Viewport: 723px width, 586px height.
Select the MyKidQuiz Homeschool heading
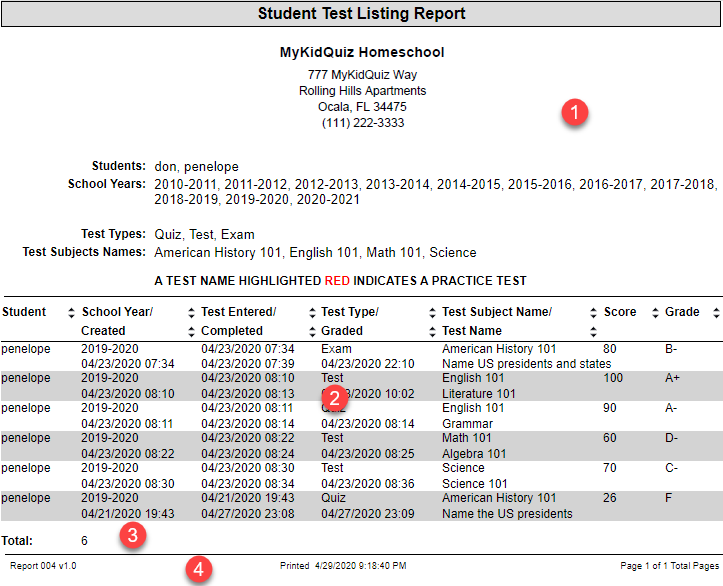tap(362, 52)
